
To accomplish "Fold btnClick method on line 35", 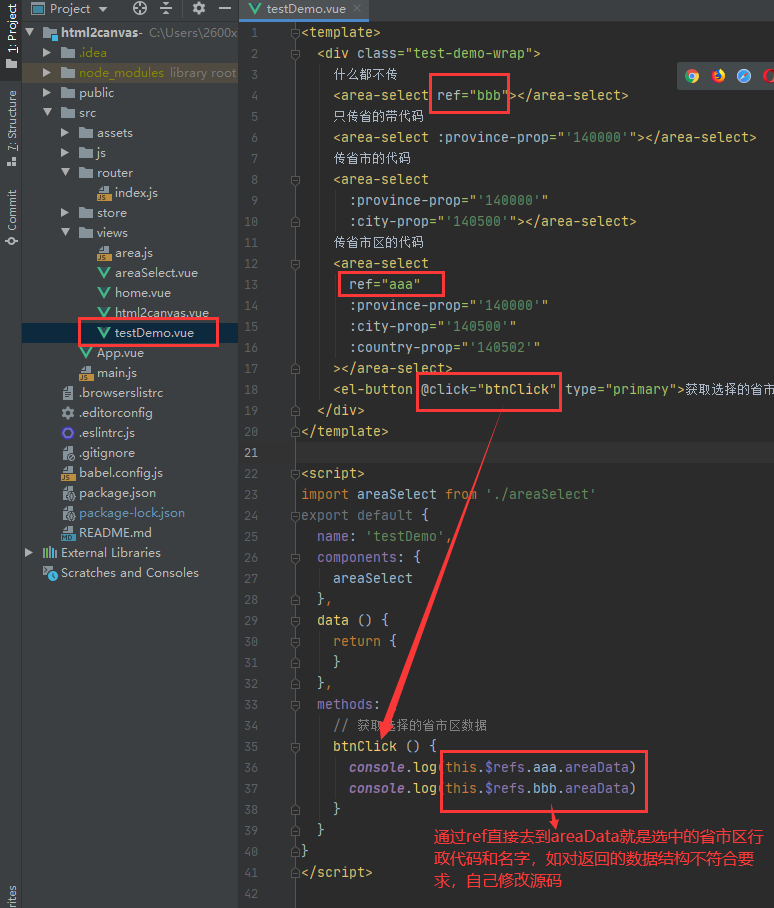I will 295,747.
